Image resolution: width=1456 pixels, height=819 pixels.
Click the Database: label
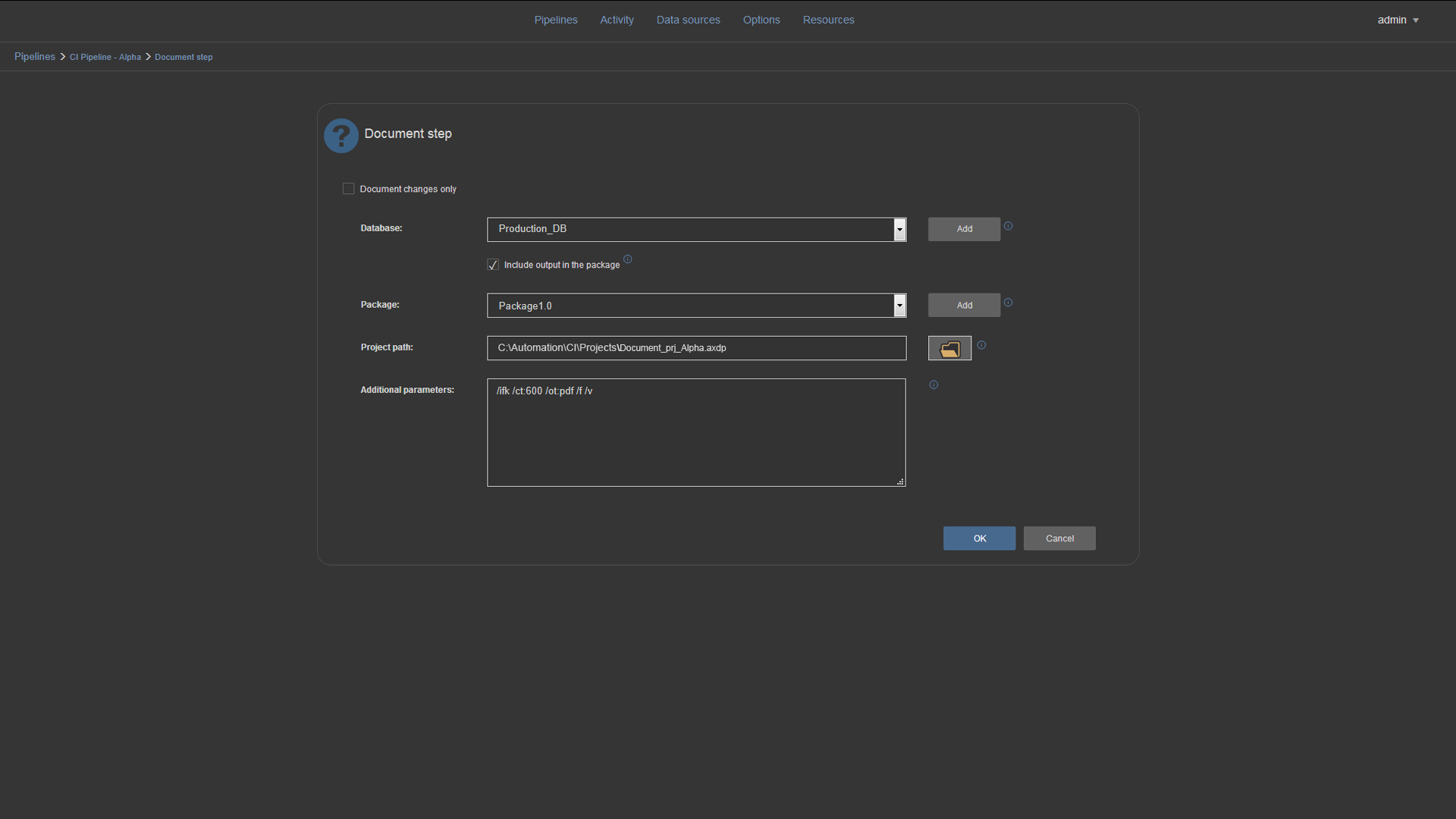click(x=381, y=228)
